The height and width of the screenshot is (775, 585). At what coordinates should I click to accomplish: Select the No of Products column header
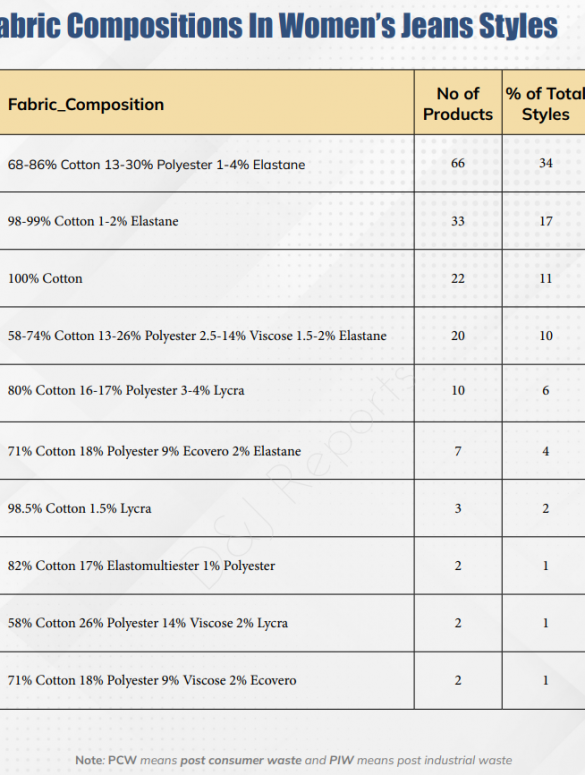tap(458, 104)
